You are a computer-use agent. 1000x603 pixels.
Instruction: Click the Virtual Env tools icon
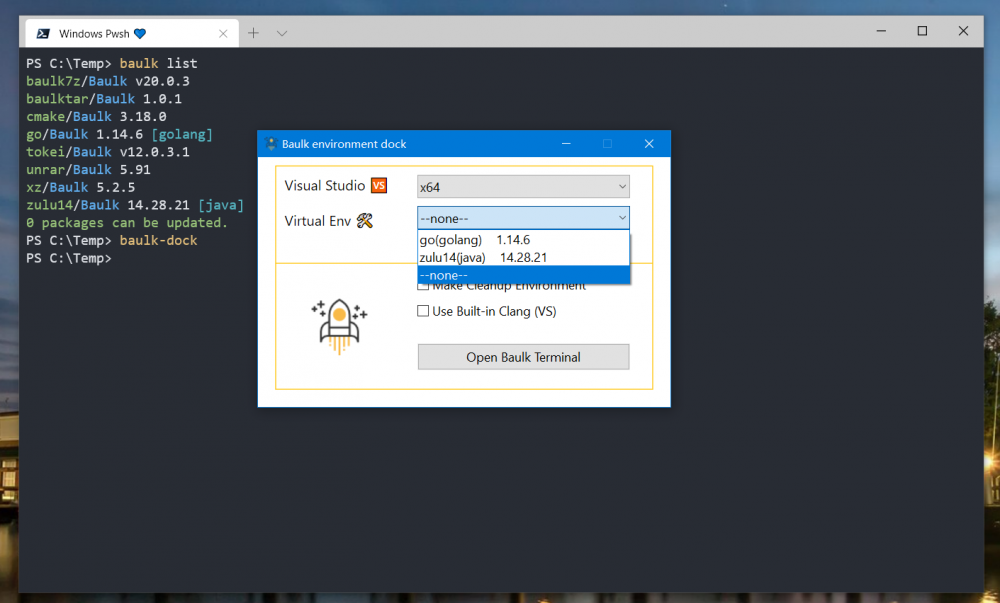pyautogui.click(x=365, y=221)
